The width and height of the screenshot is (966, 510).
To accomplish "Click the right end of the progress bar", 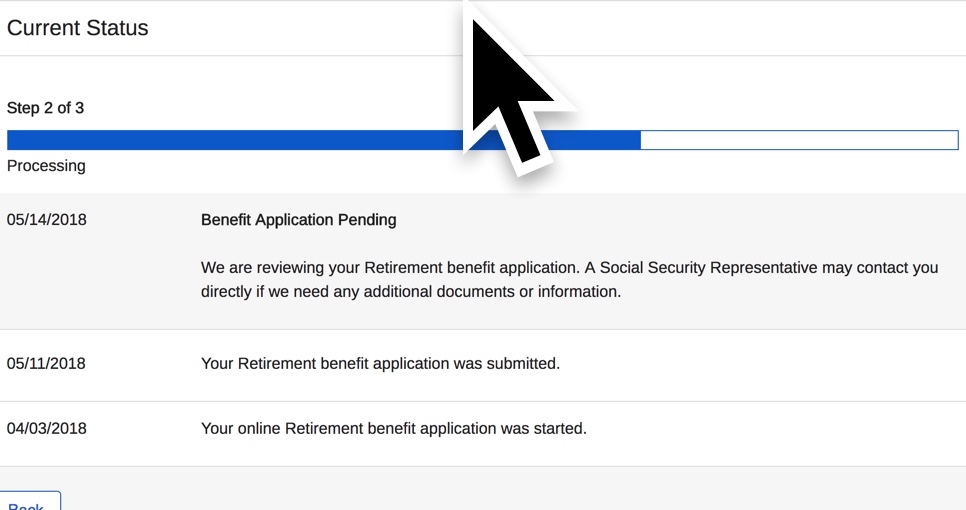I will click(952, 140).
